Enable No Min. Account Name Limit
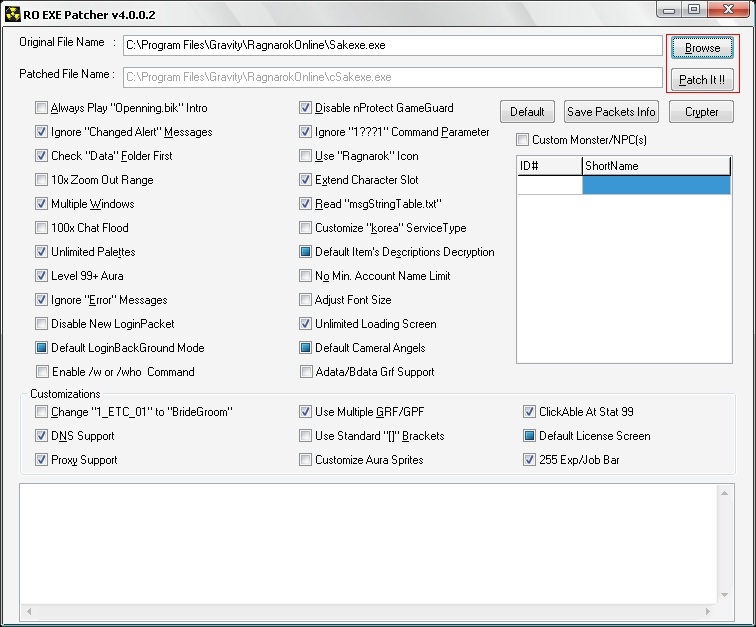The width and height of the screenshot is (756, 627). pos(305,276)
